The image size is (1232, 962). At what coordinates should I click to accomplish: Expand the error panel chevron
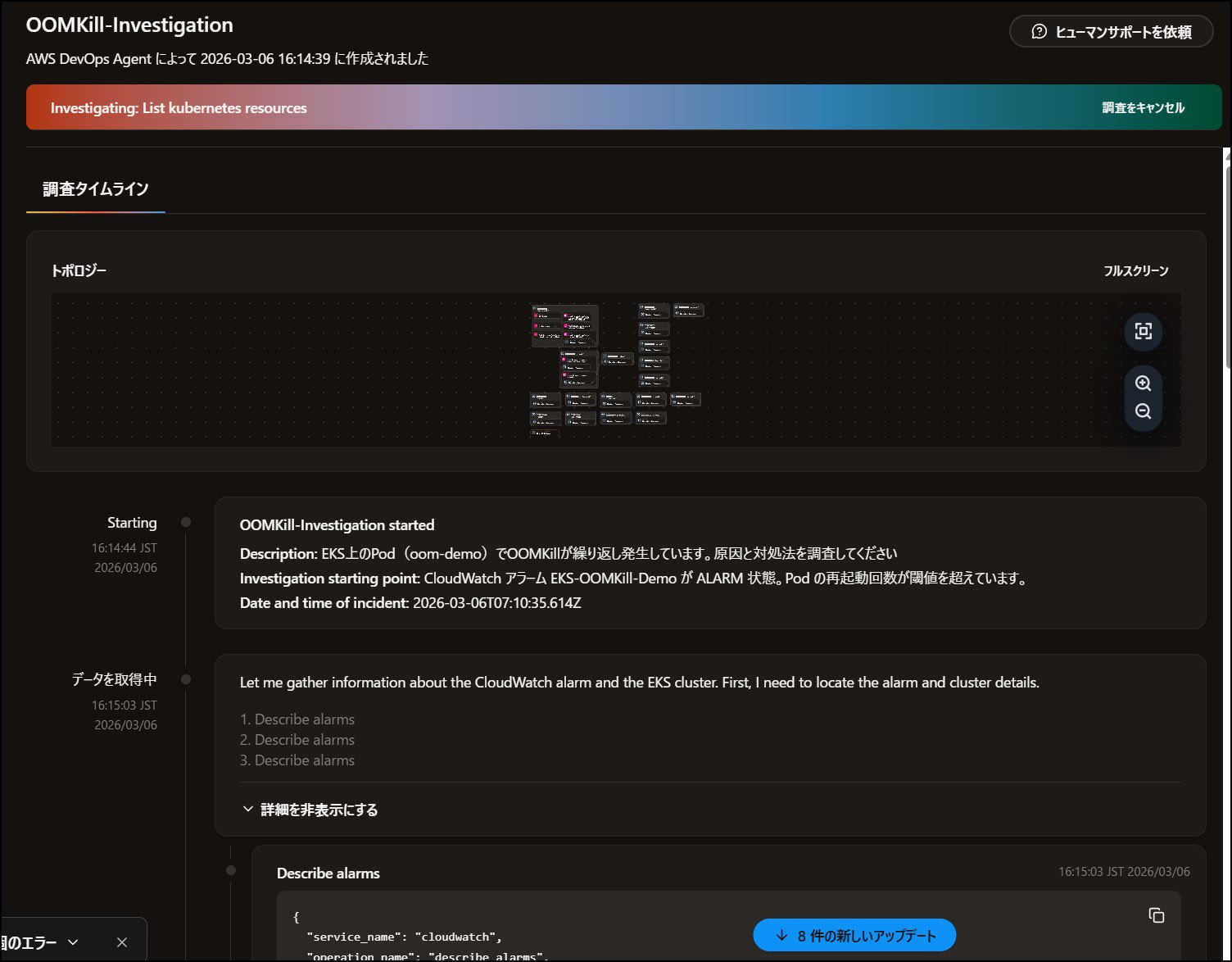coord(74,942)
